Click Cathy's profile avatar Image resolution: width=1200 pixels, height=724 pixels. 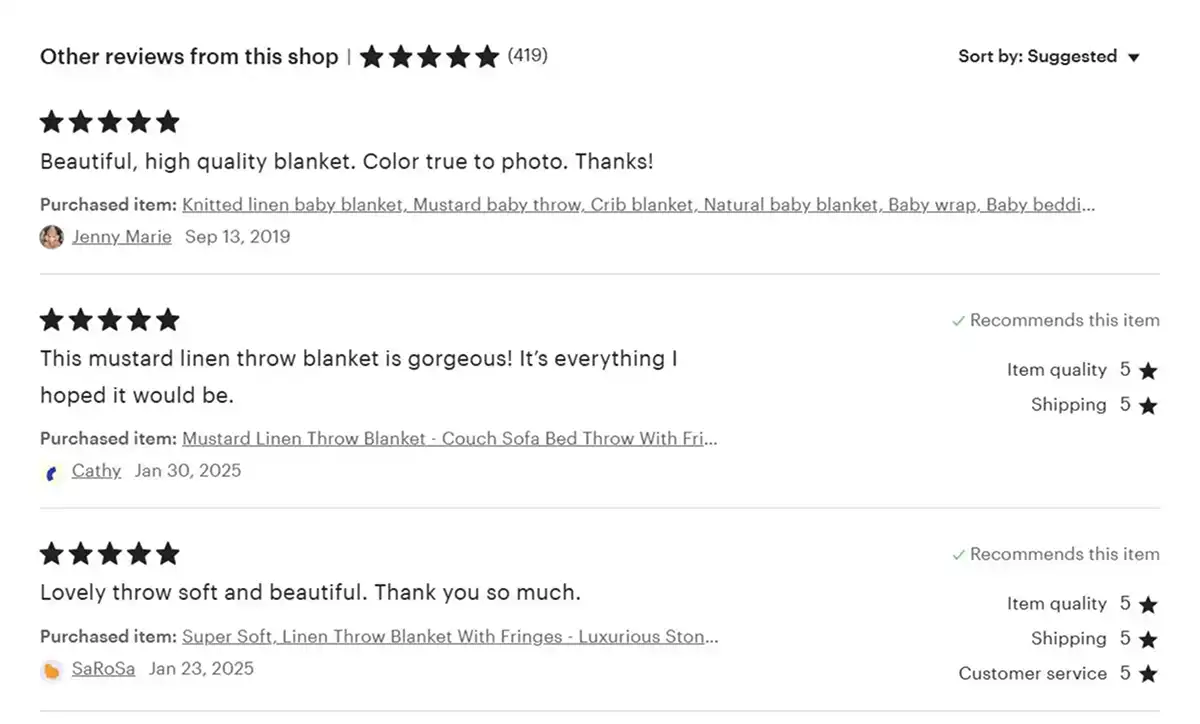[x=51, y=470]
